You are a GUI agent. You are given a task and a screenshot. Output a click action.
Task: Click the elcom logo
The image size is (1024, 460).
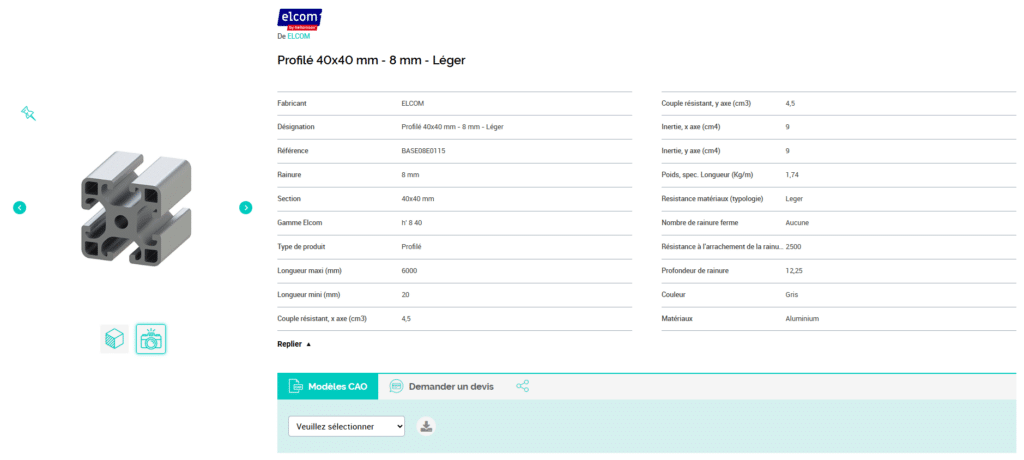click(300, 20)
